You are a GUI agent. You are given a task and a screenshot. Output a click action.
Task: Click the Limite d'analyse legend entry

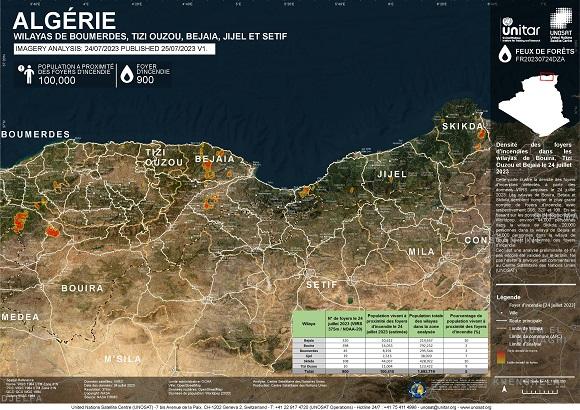pyautogui.click(x=525, y=344)
